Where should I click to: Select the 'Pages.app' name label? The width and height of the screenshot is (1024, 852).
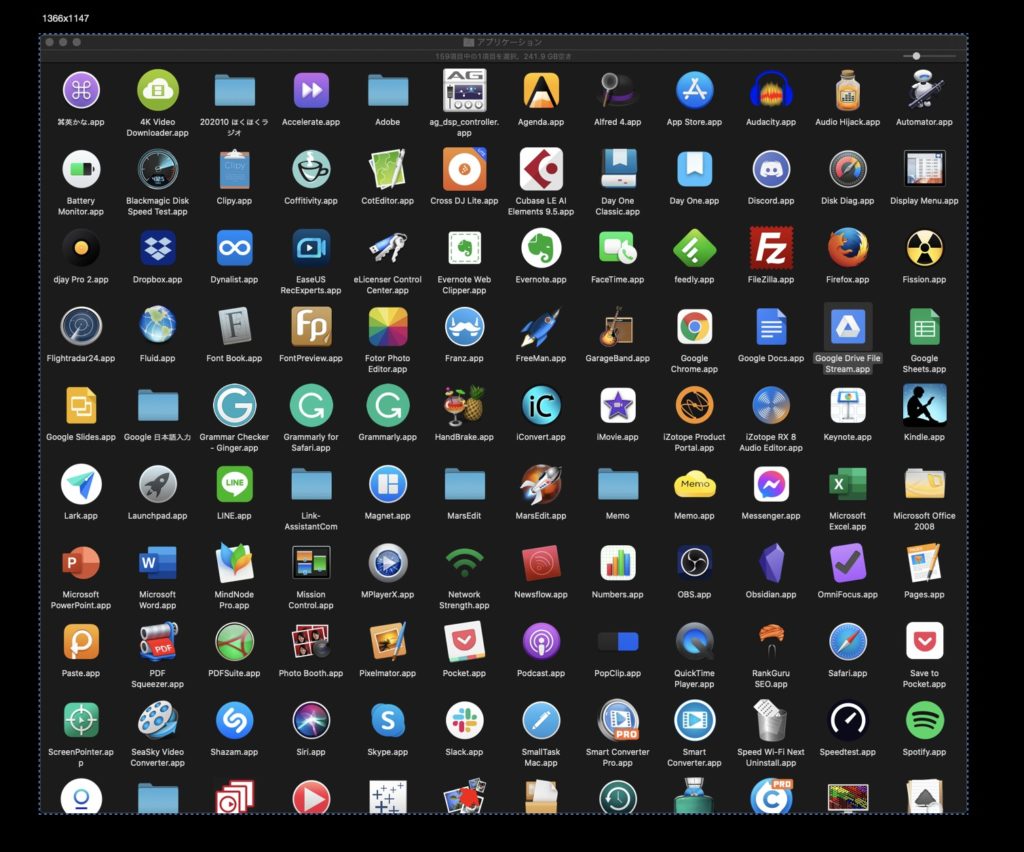point(924,595)
